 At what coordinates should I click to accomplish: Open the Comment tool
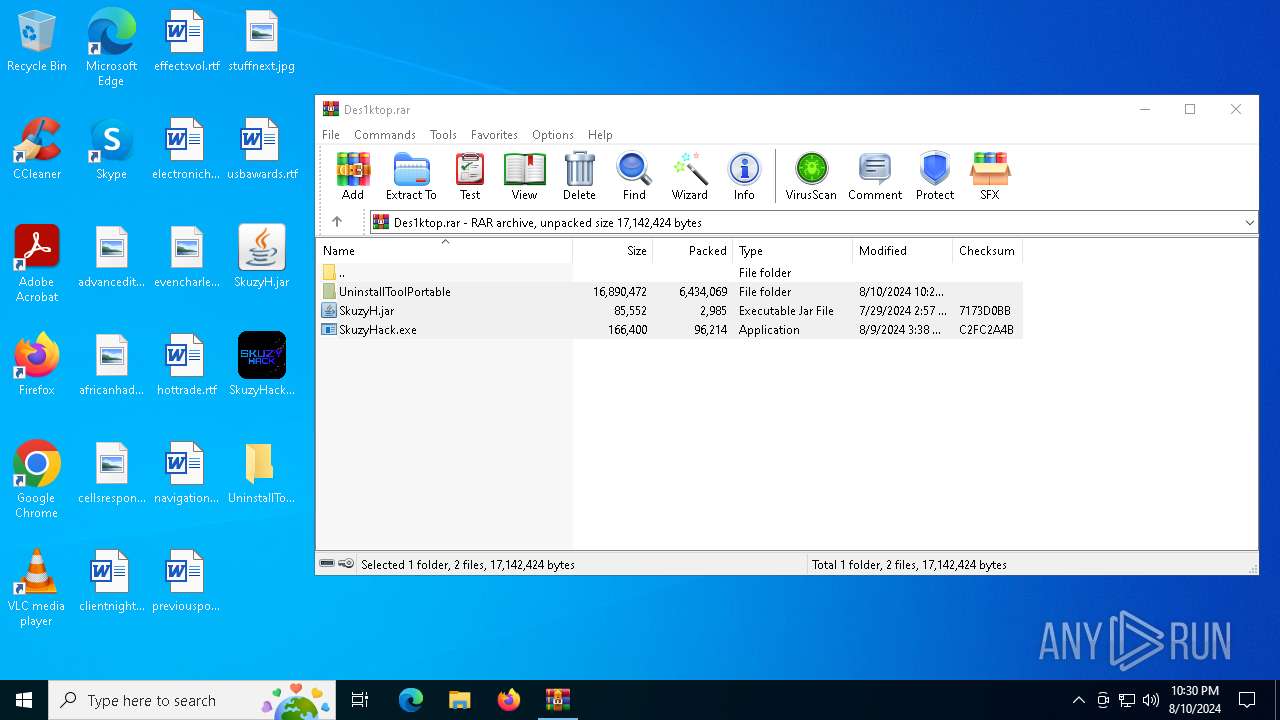pyautogui.click(x=875, y=176)
